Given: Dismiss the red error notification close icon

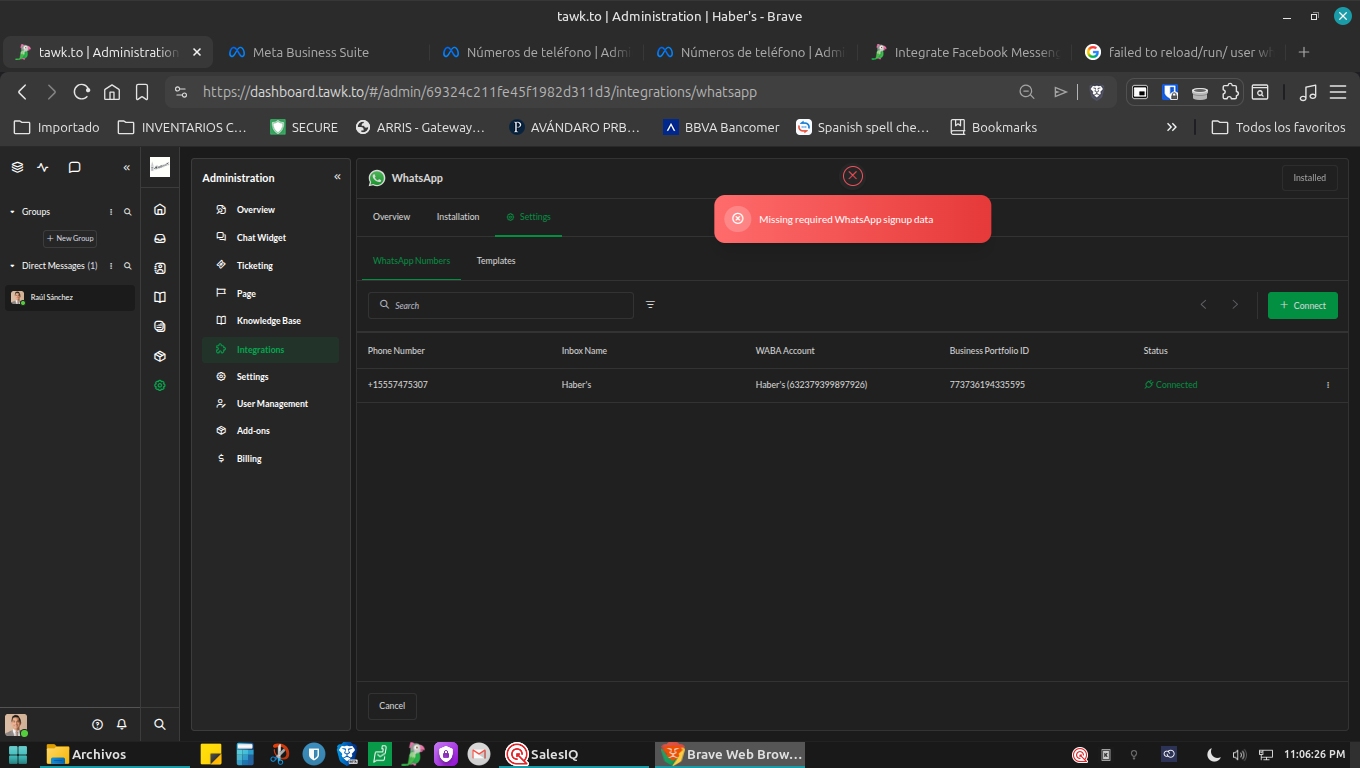Looking at the screenshot, I should coord(852,176).
